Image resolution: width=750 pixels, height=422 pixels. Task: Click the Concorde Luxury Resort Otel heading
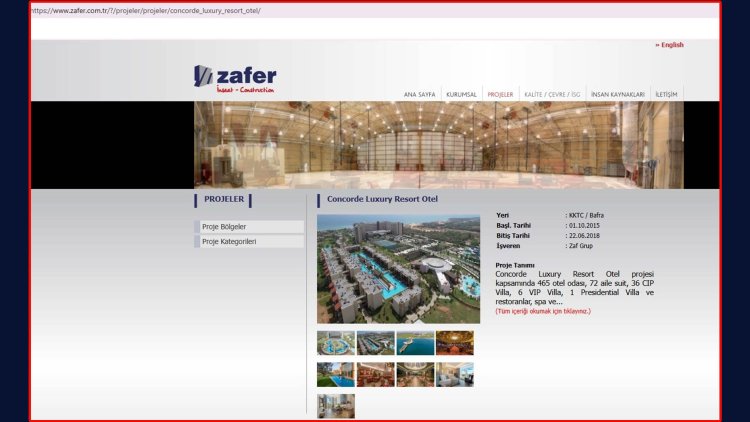[x=382, y=199]
